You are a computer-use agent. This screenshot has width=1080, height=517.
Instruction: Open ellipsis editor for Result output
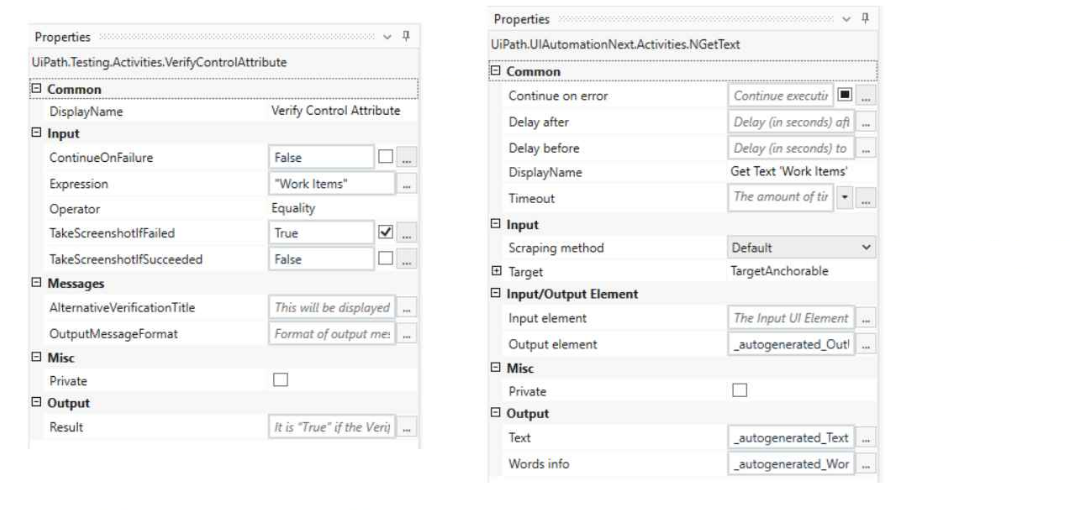406,428
